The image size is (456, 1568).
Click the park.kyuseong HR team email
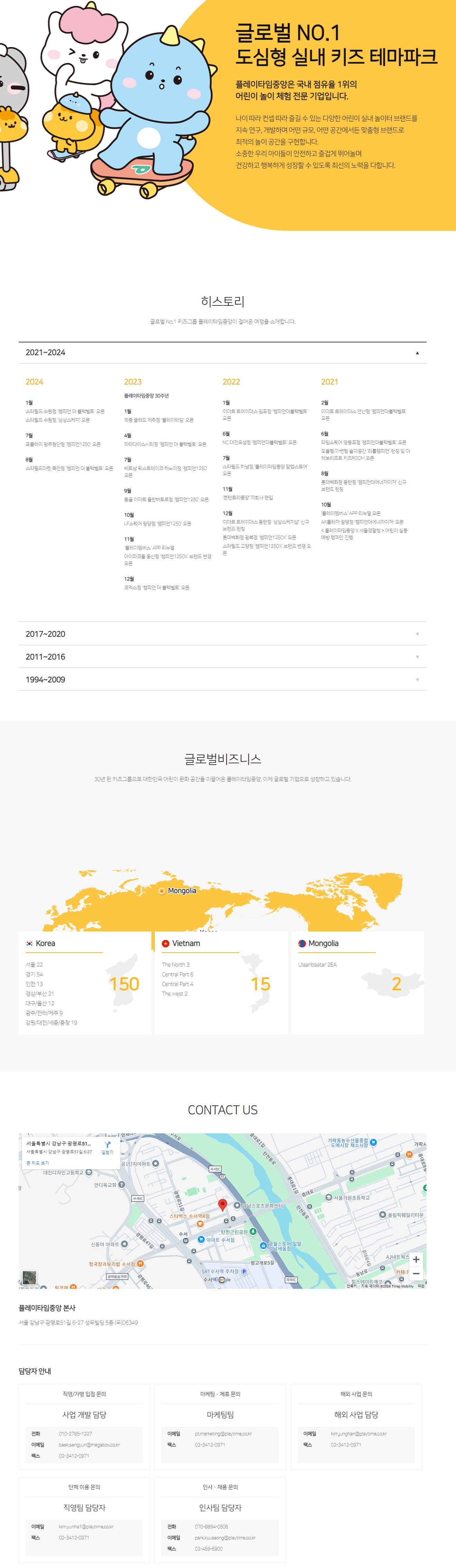pyautogui.click(x=225, y=1537)
